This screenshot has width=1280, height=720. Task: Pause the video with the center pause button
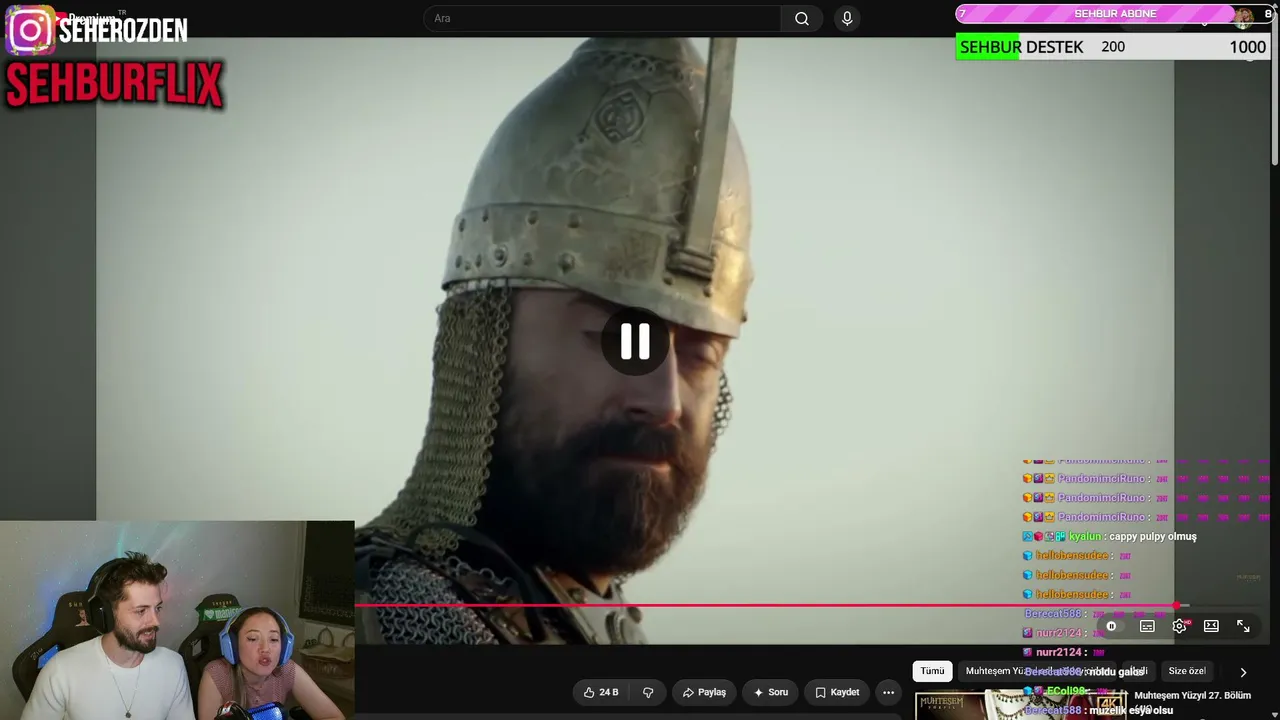(x=635, y=341)
